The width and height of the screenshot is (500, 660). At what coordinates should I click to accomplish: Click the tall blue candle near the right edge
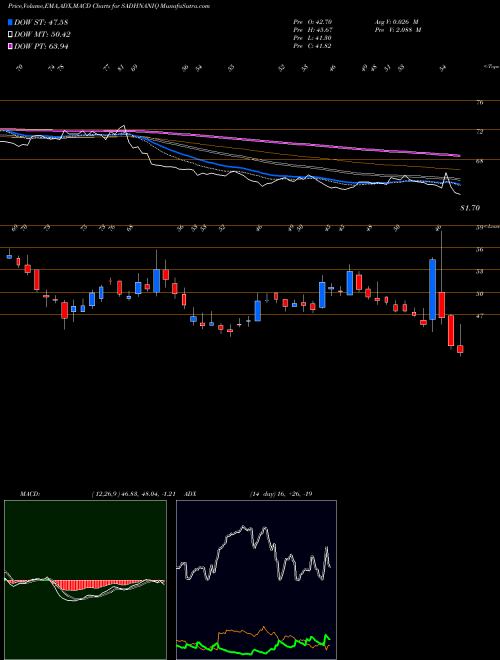click(x=432, y=290)
